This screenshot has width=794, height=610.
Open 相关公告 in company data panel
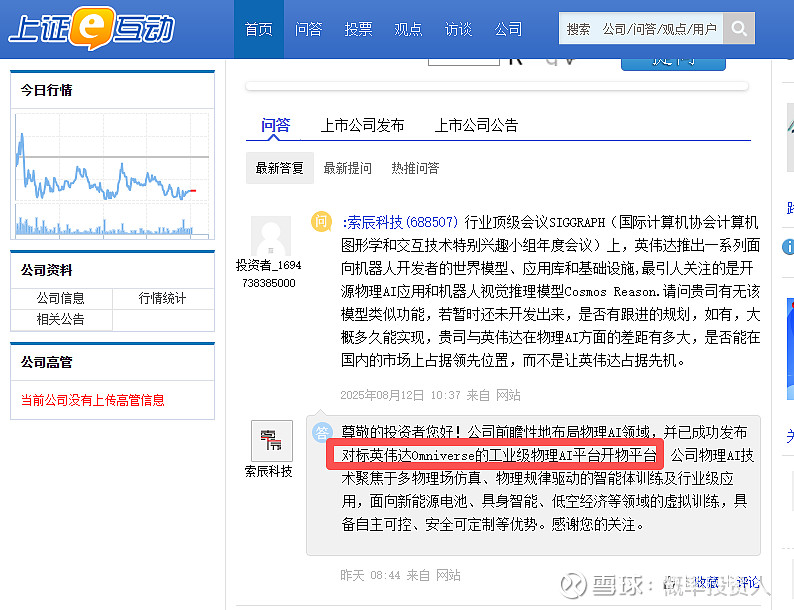click(x=61, y=319)
